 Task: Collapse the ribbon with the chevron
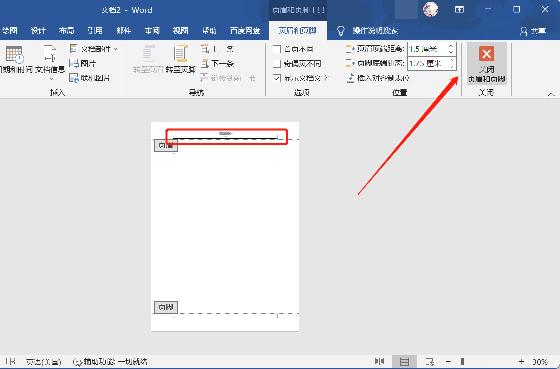tap(551, 94)
